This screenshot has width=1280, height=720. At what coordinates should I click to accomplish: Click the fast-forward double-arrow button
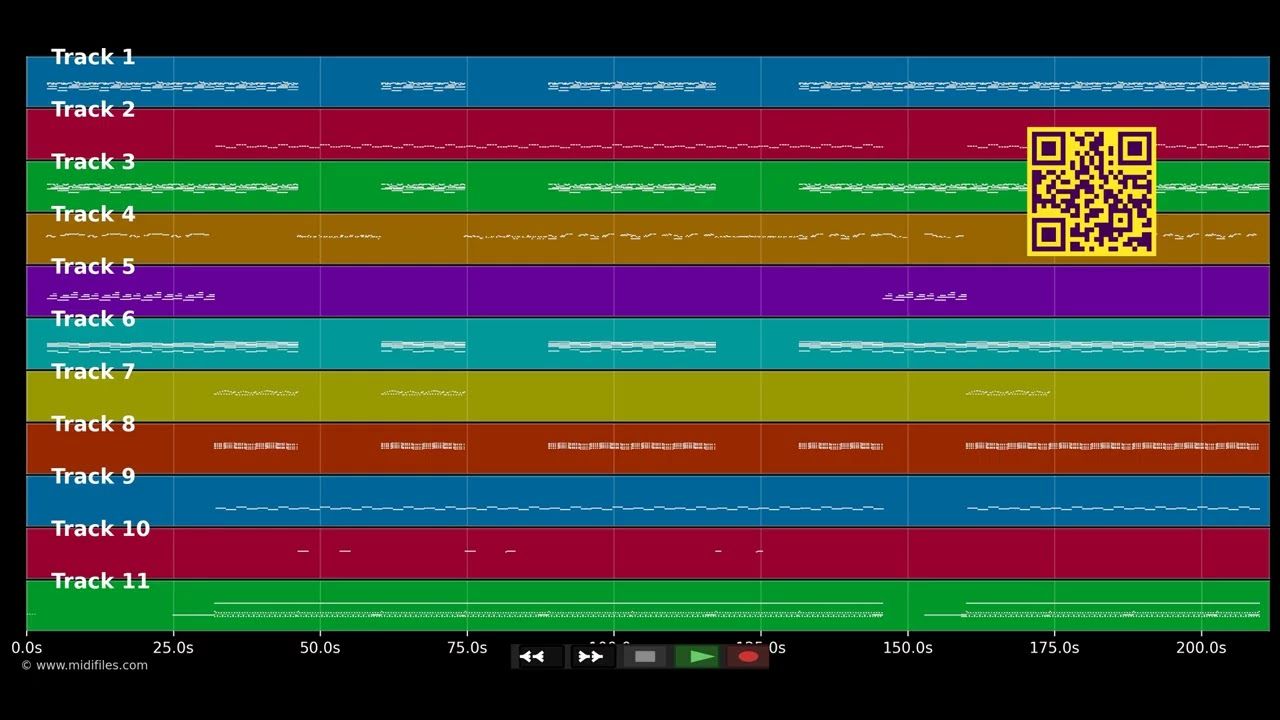tap(592, 657)
